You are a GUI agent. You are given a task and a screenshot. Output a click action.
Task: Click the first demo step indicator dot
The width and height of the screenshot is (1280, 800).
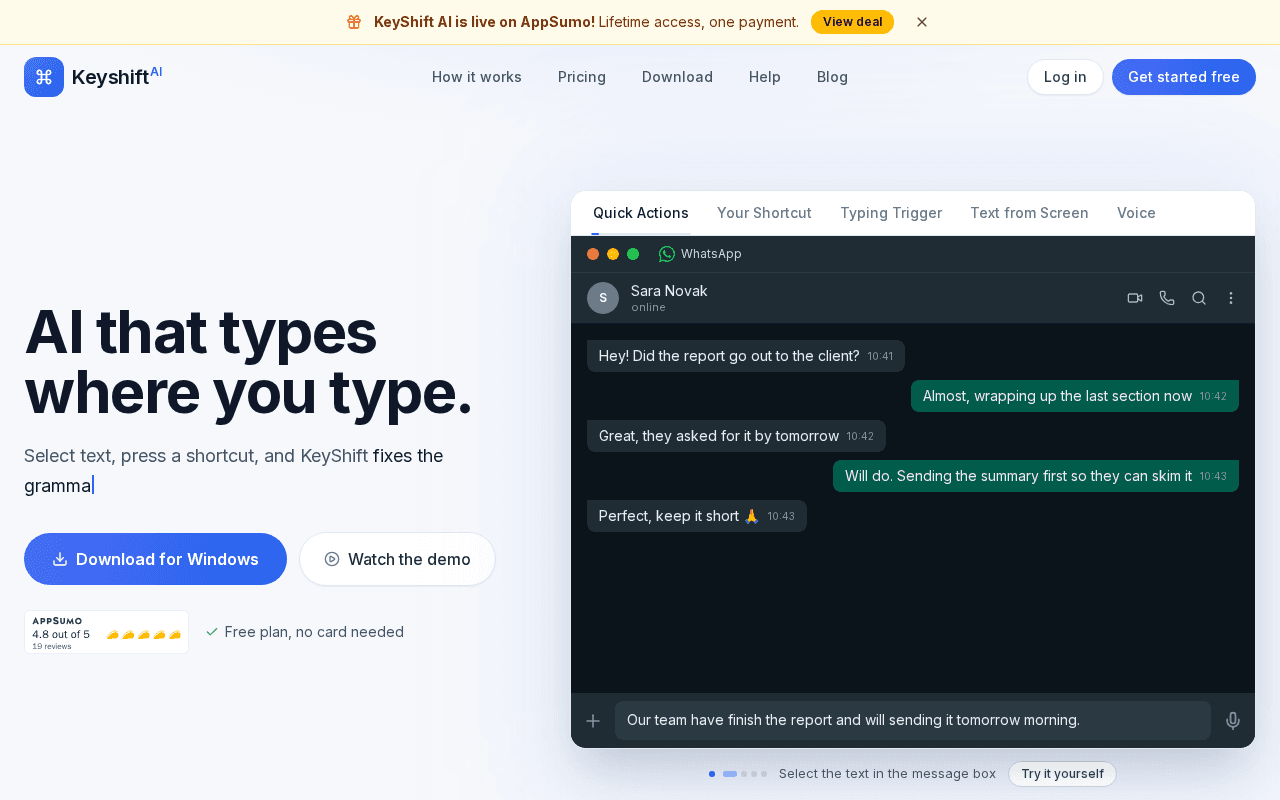click(712, 774)
